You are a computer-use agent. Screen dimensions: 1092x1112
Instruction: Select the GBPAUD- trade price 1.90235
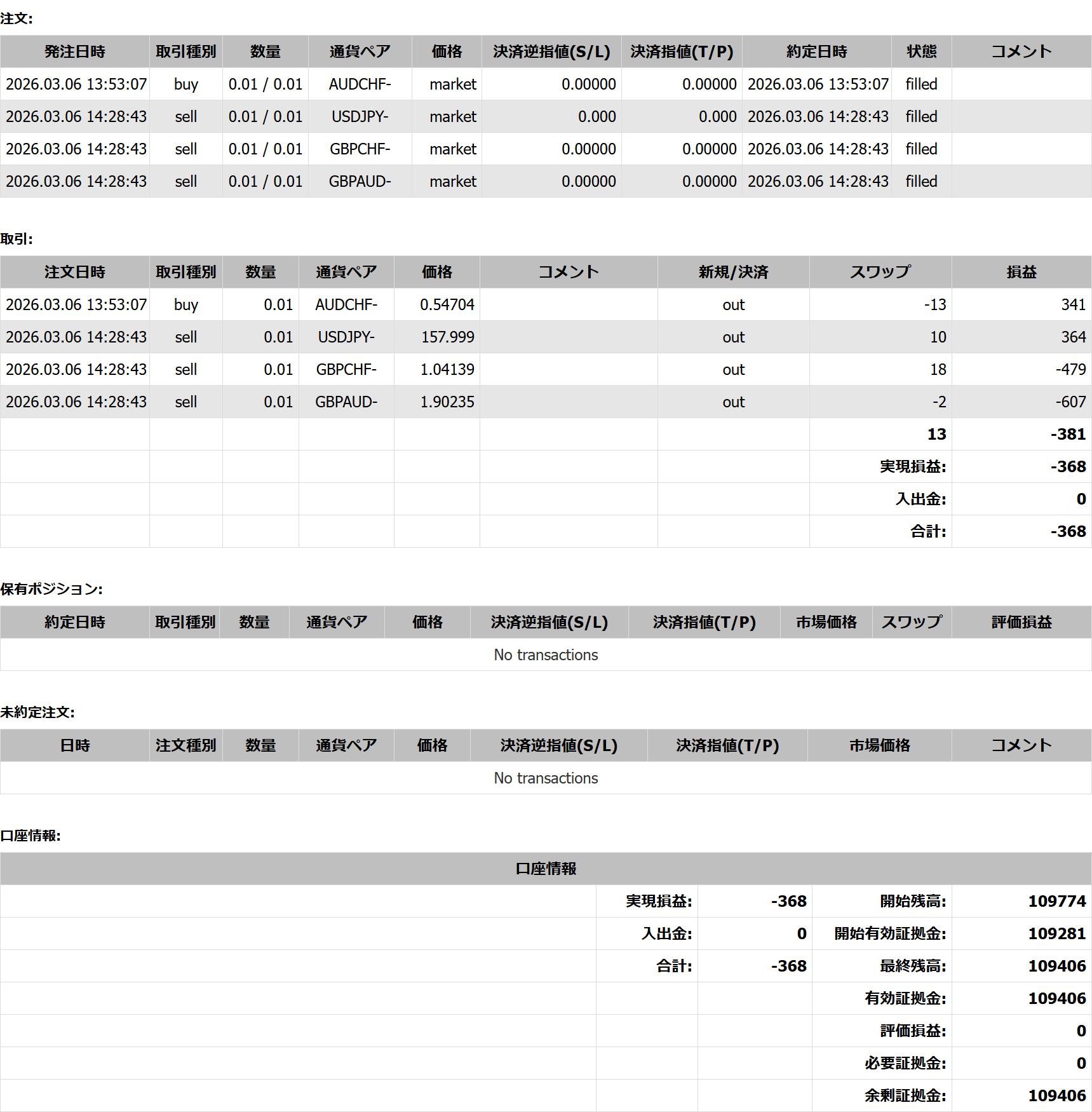pos(447,402)
